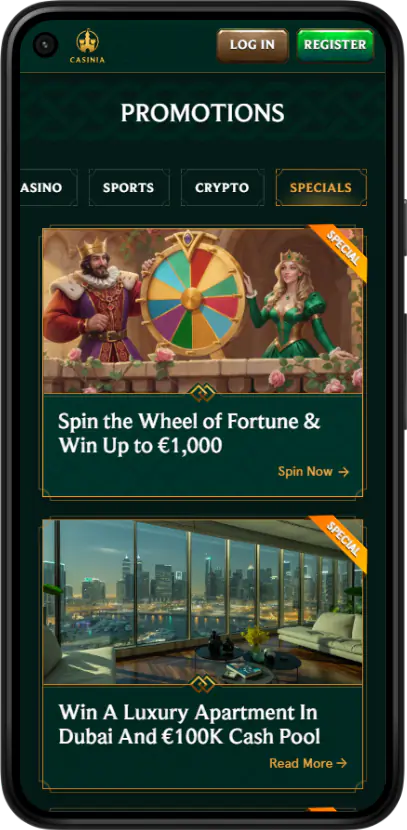Screen dimensions: 407x830
Task: Tap the green REGISTER button
Action: 335,45
